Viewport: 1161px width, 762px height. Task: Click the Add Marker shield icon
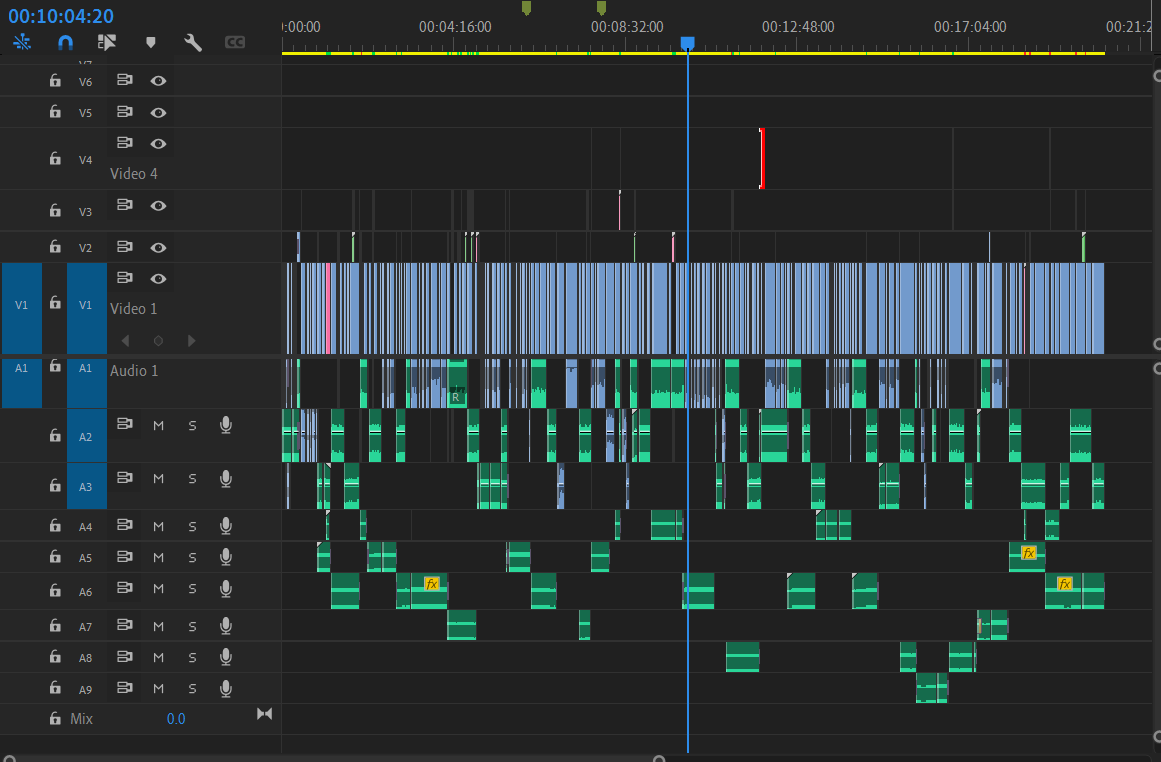click(150, 42)
